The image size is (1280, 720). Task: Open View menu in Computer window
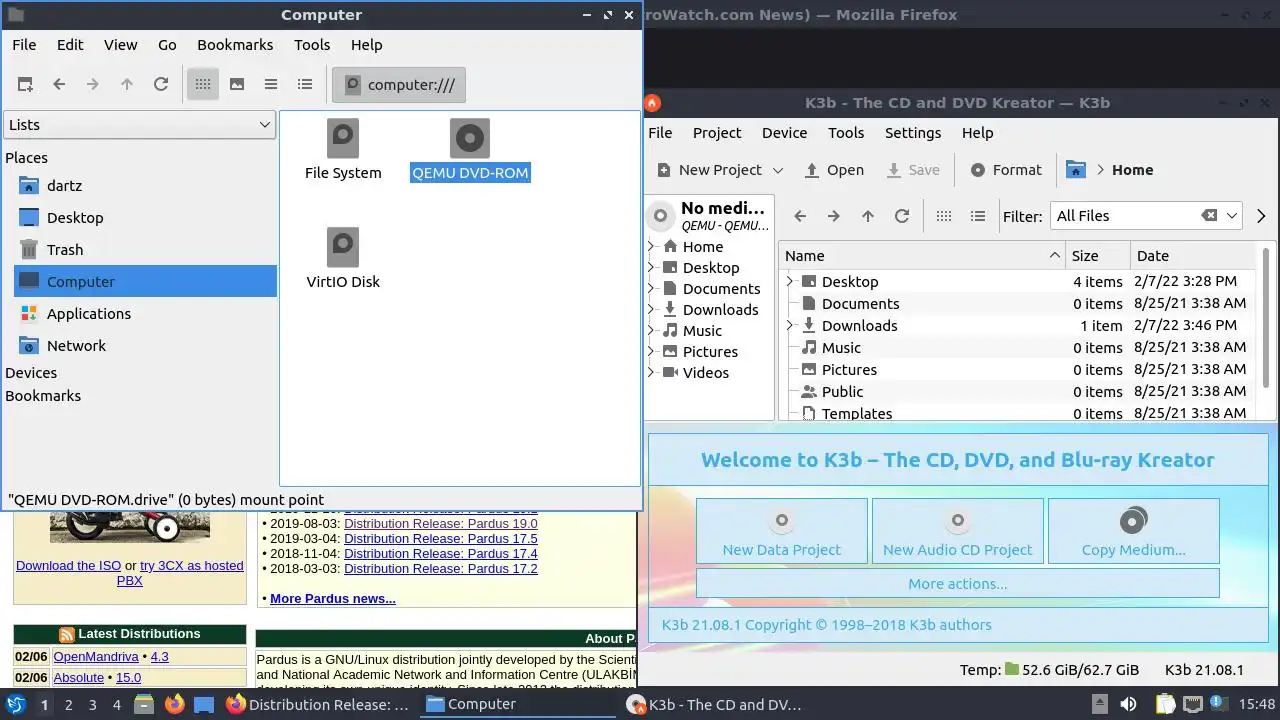point(120,45)
